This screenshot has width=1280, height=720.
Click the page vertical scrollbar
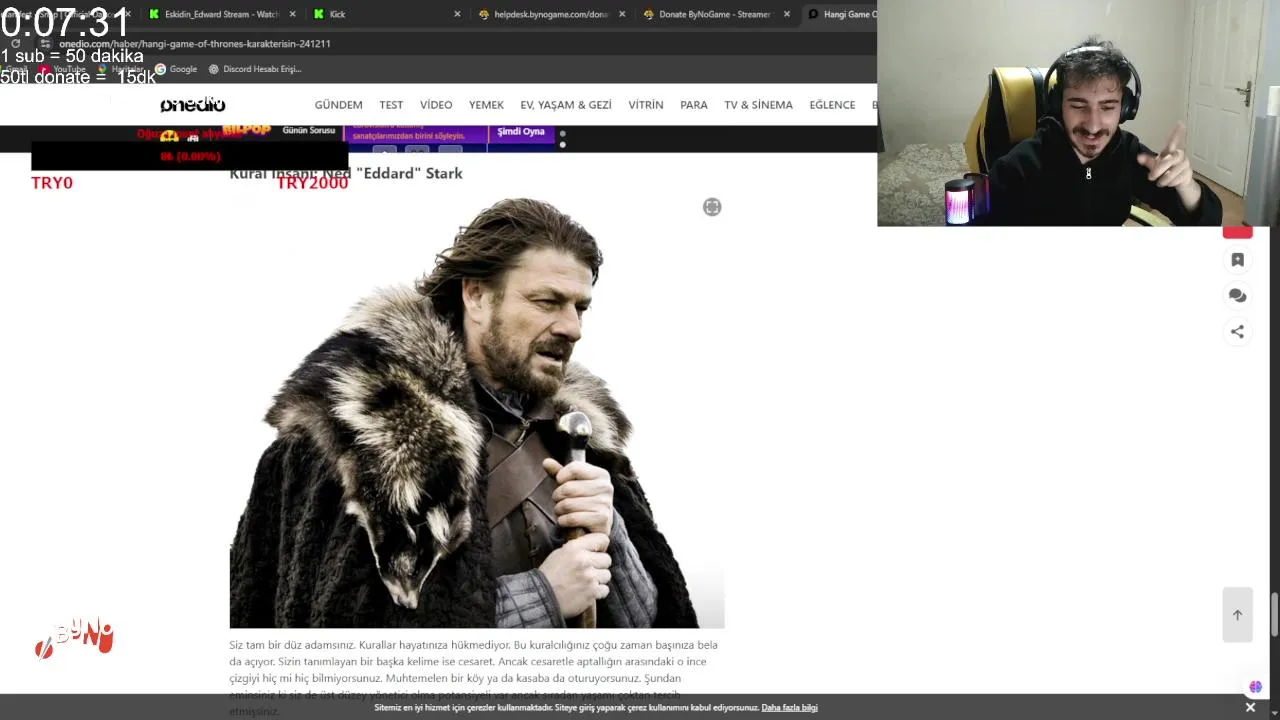coord(1274,614)
